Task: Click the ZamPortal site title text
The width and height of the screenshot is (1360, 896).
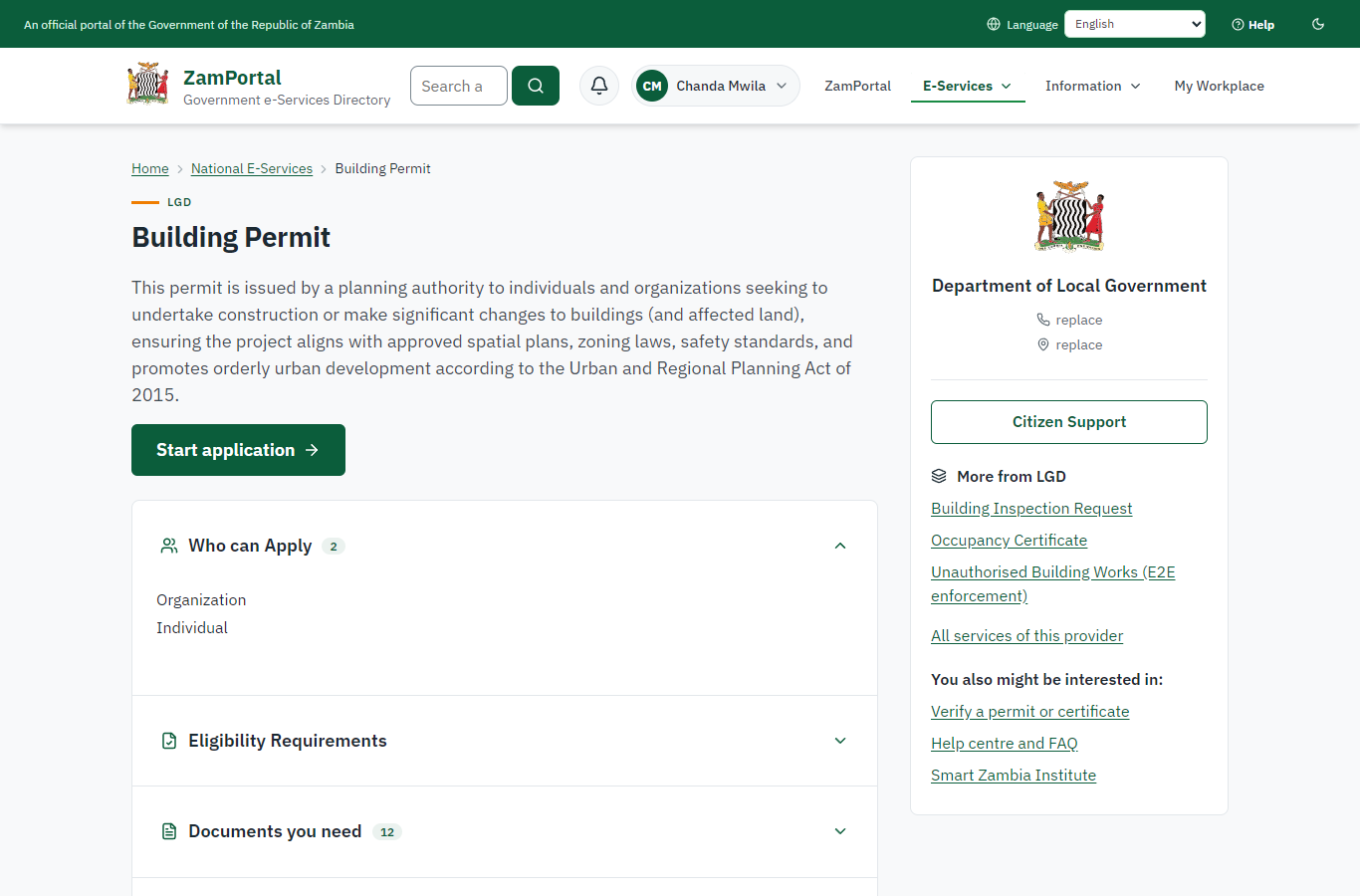Action: [x=232, y=77]
